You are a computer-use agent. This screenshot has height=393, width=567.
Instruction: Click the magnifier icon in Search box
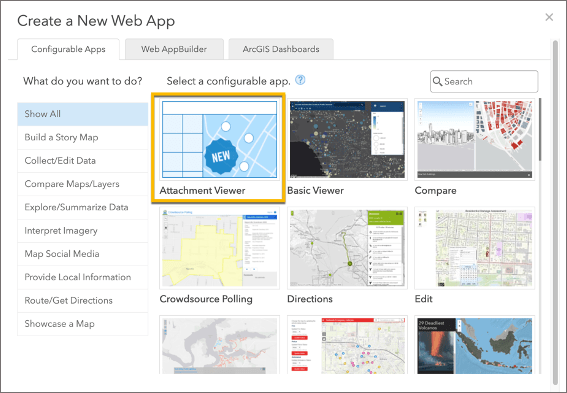(x=437, y=81)
